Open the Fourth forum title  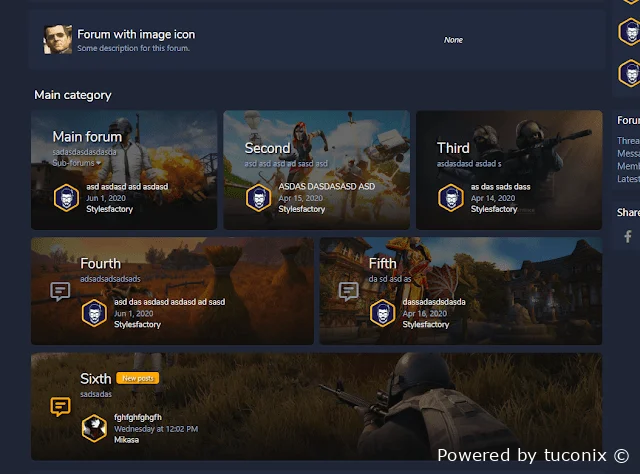pos(100,264)
